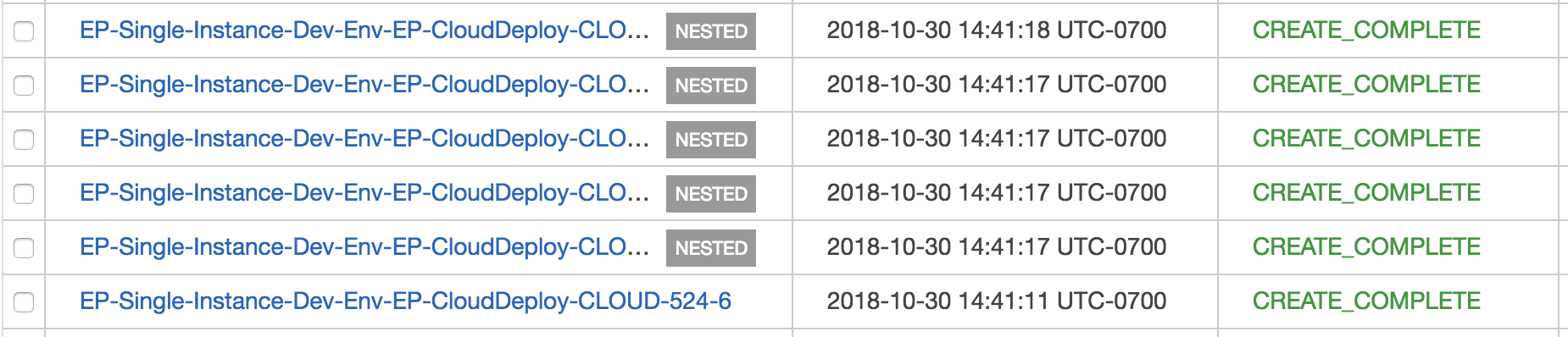Visit the stack name link in the fifth row
This screenshot has height=337, width=1568.
(x=364, y=247)
